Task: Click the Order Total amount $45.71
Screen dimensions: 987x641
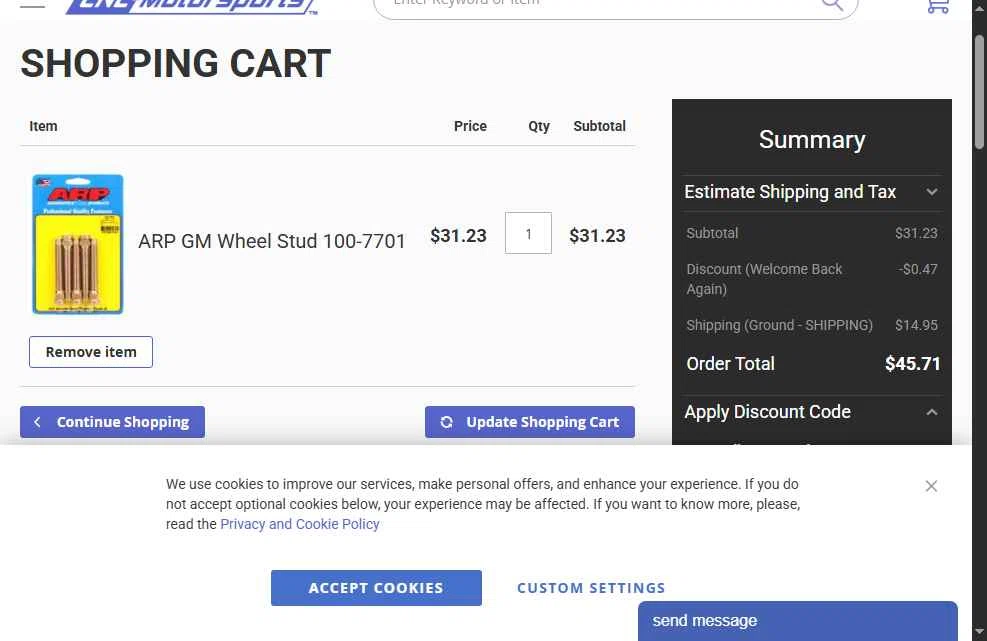Action: click(x=912, y=364)
